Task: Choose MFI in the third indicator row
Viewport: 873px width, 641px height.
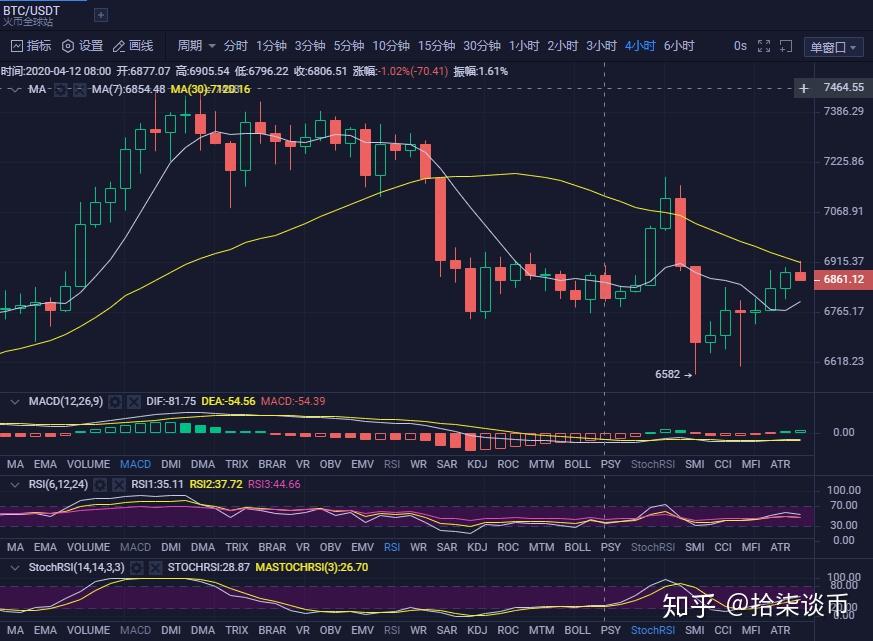Action: [751, 630]
